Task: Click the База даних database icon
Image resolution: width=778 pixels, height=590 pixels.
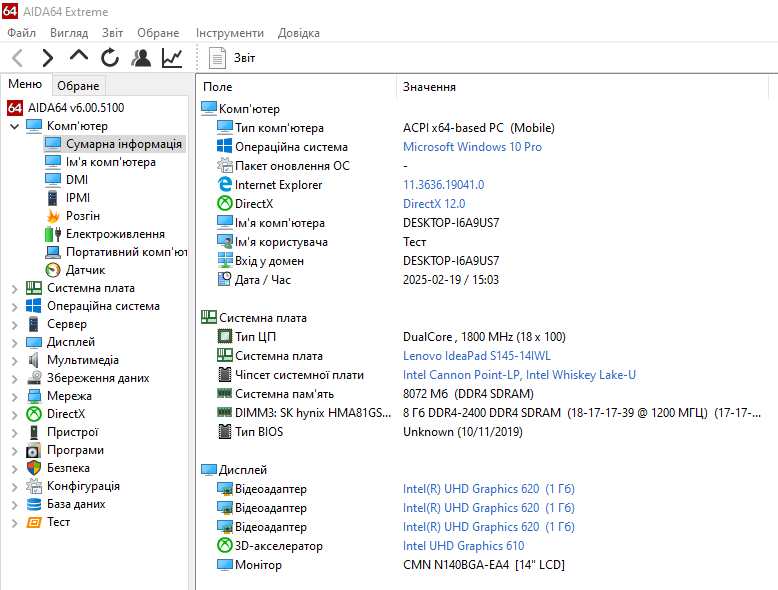Action: pos(34,504)
